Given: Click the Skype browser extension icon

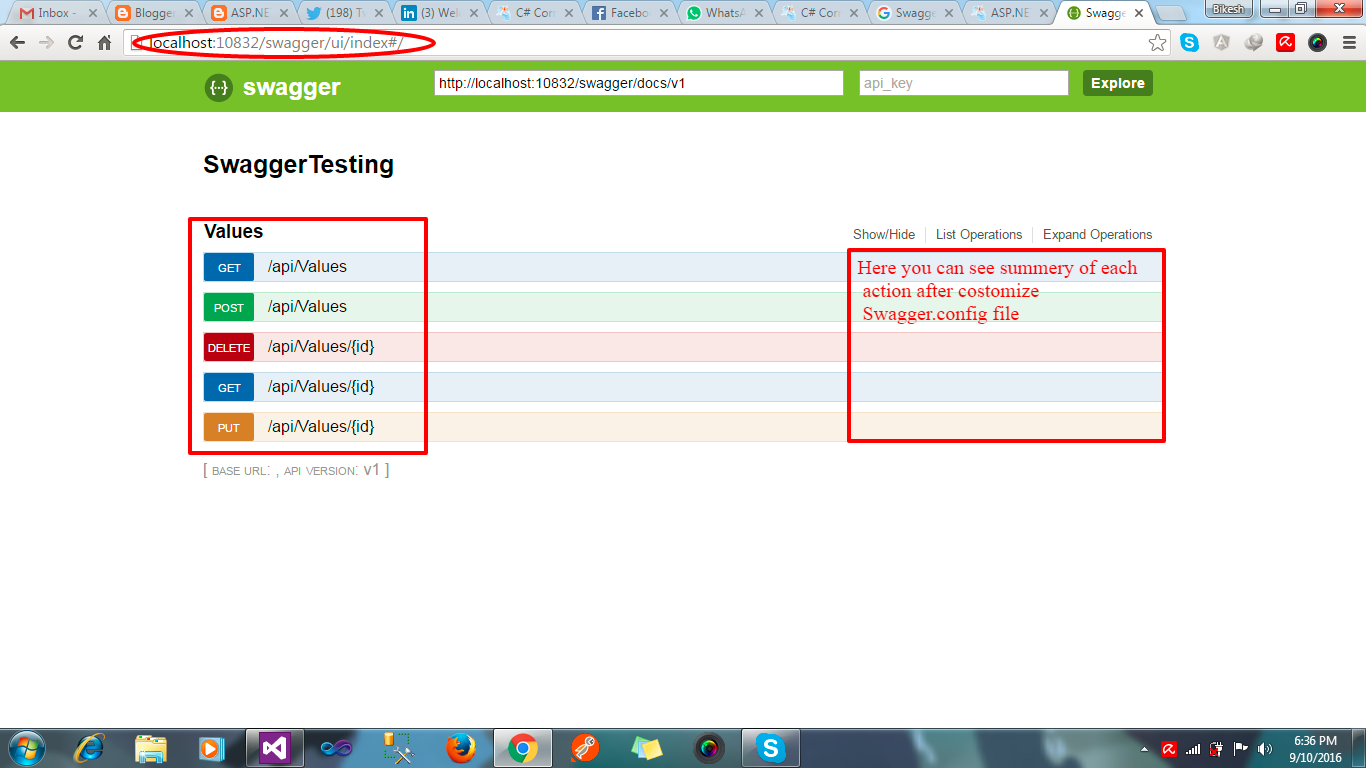Looking at the screenshot, I should (1190, 43).
